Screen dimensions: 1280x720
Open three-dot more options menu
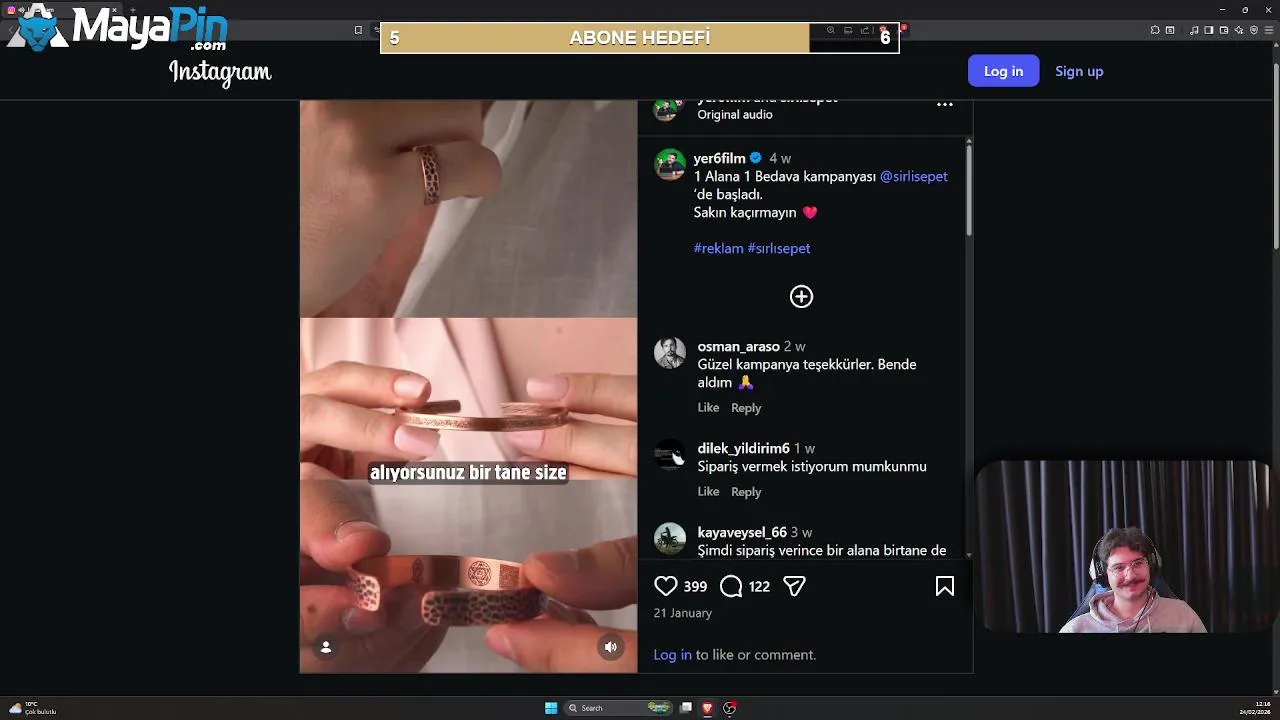pyautogui.click(x=944, y=104)
